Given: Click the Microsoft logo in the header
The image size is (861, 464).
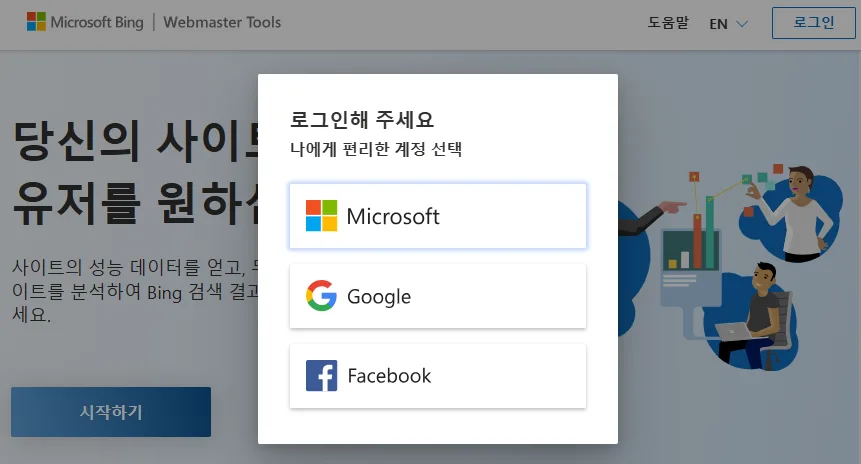Looking at the screenshot, I should [x=36, y=21].
